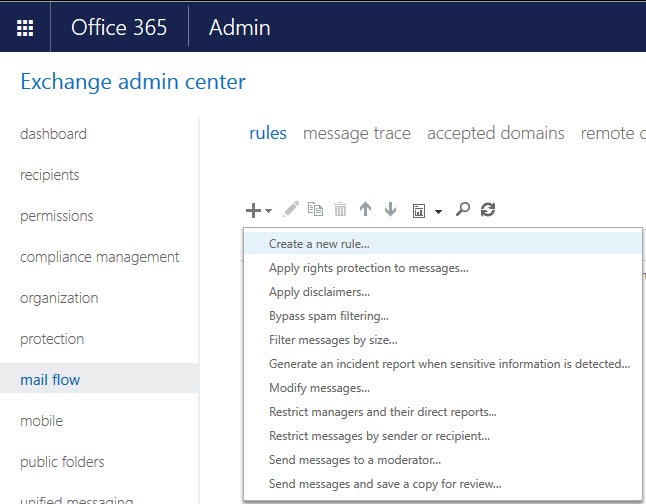Image resolution: width=646 pixels, height=504 pixels.
Task: Click the Admin header link
Action: [x=240, y=28]
